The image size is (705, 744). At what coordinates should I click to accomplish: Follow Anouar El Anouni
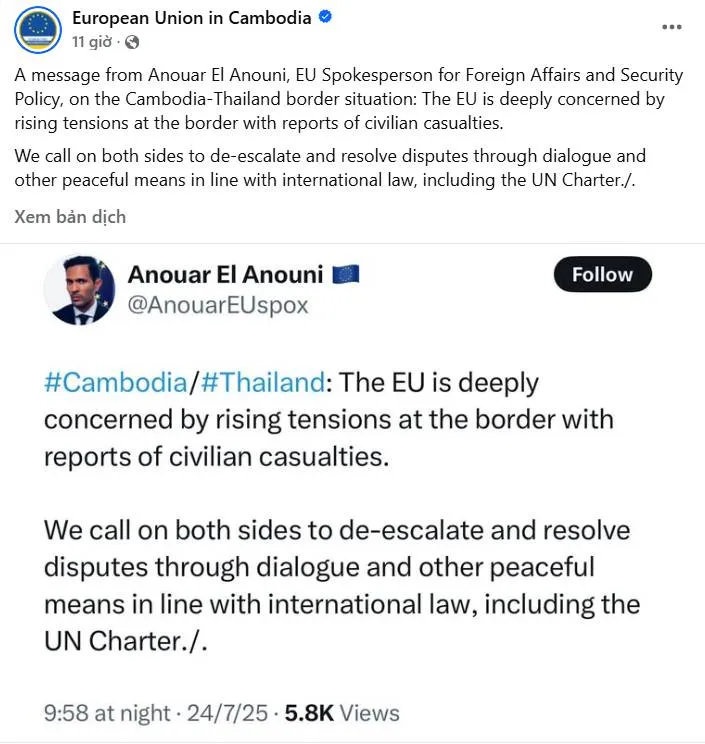603,274
